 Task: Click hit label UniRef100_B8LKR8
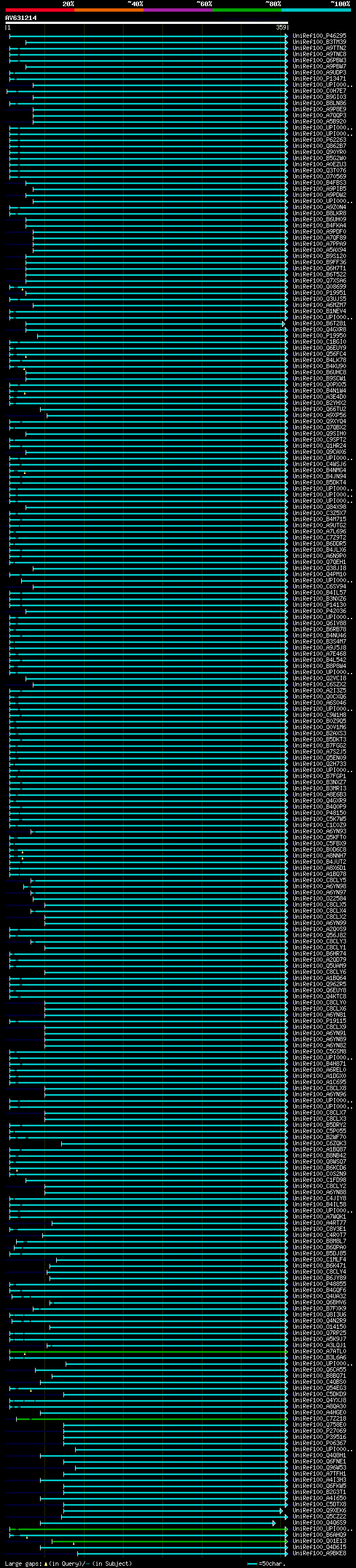click(x=319, y=213)
